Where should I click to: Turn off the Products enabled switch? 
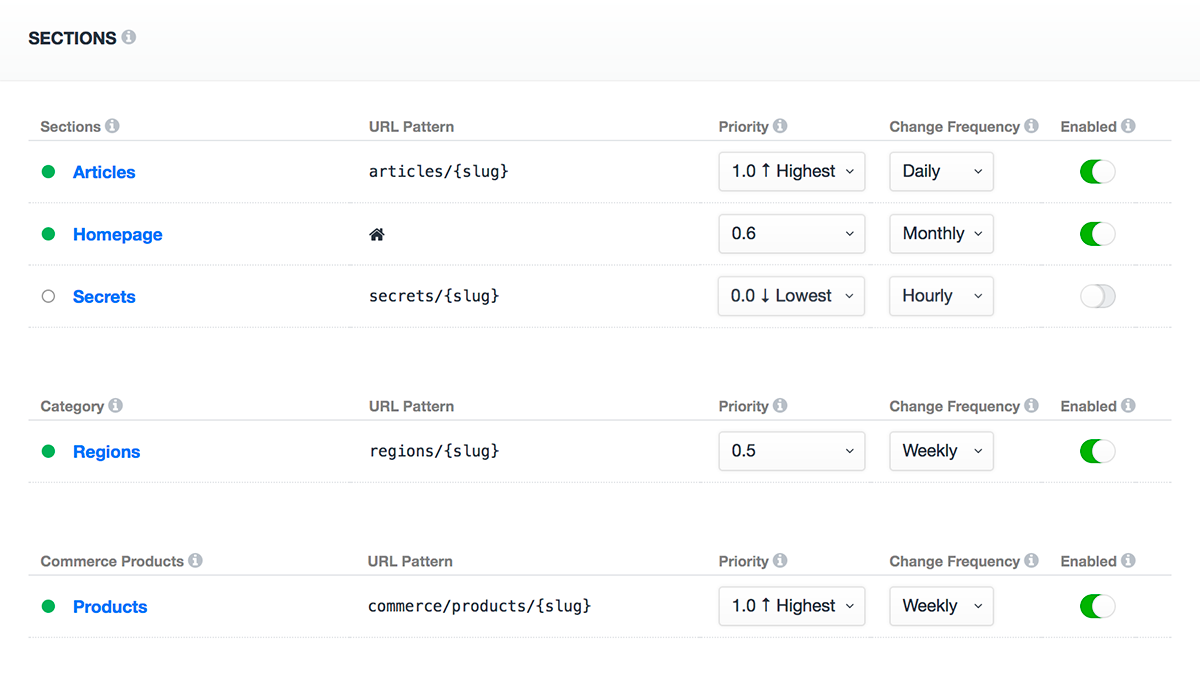coord(1097,606)
